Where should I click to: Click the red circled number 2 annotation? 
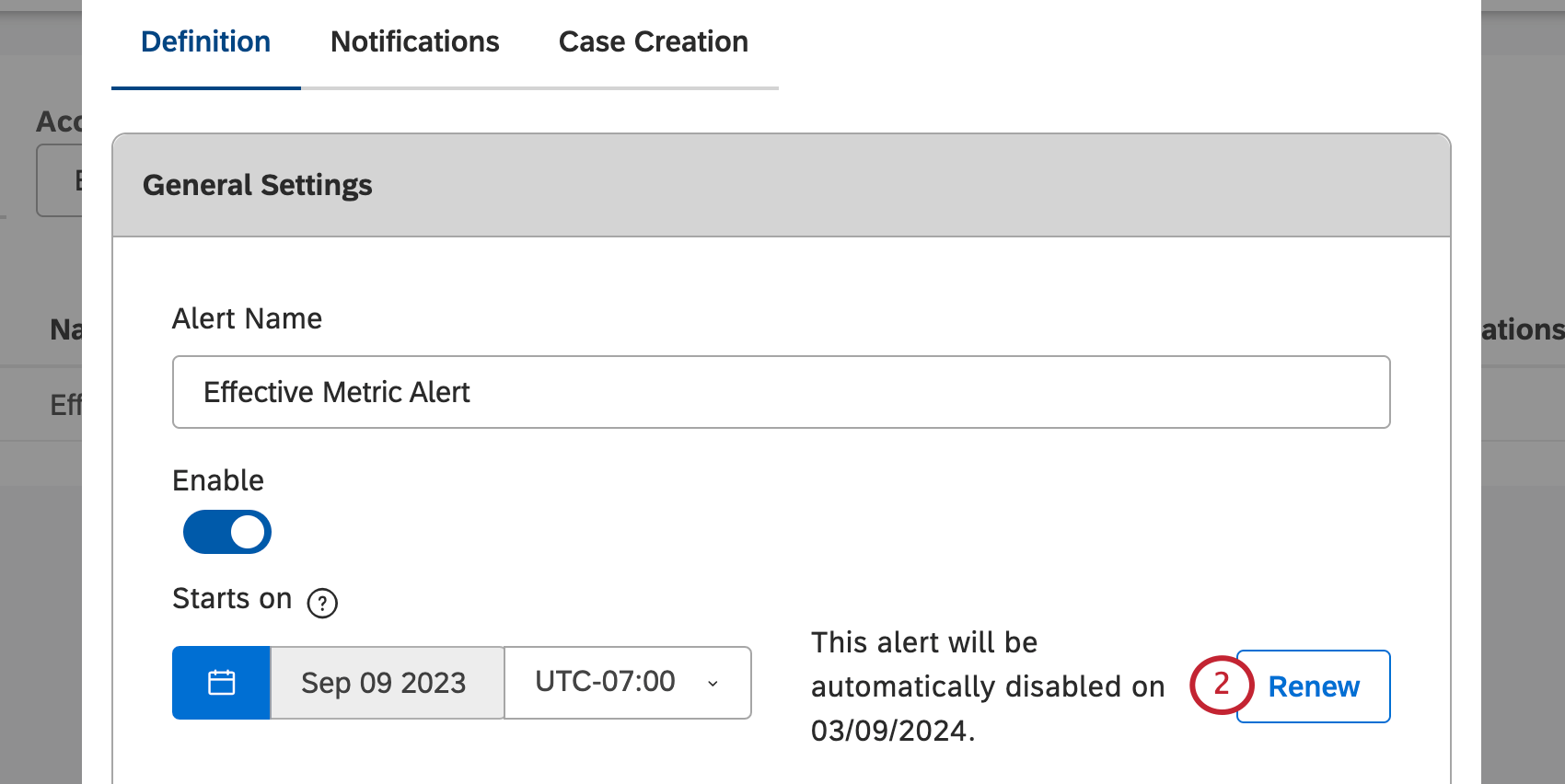click(1221, 686)
